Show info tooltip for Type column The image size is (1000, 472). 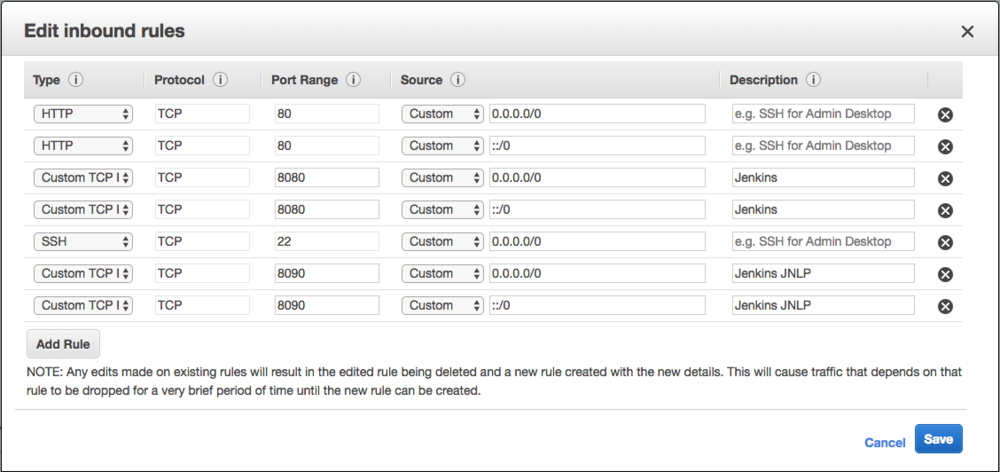point(76,80)
